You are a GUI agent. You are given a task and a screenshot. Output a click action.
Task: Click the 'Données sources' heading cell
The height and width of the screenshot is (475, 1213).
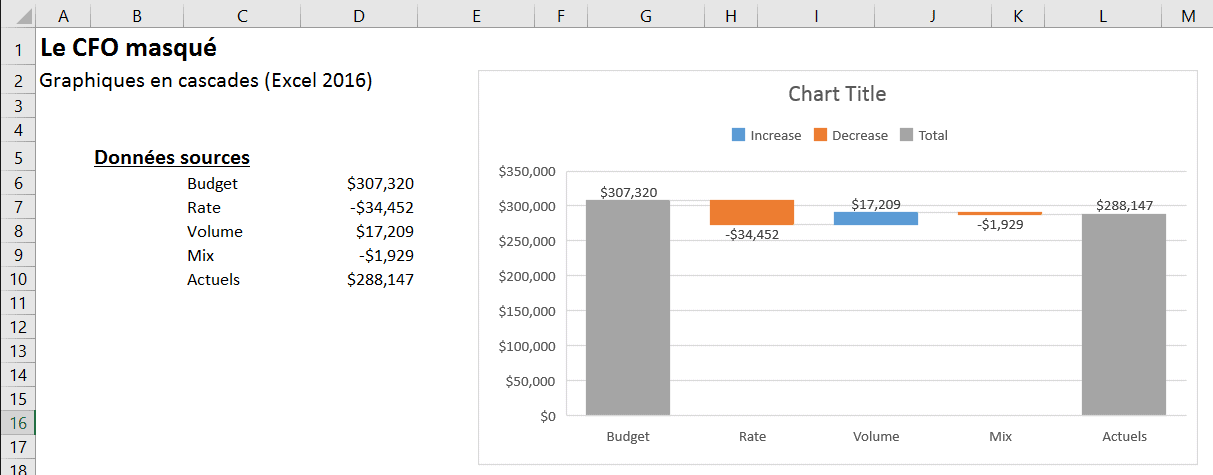click(172, 157)
